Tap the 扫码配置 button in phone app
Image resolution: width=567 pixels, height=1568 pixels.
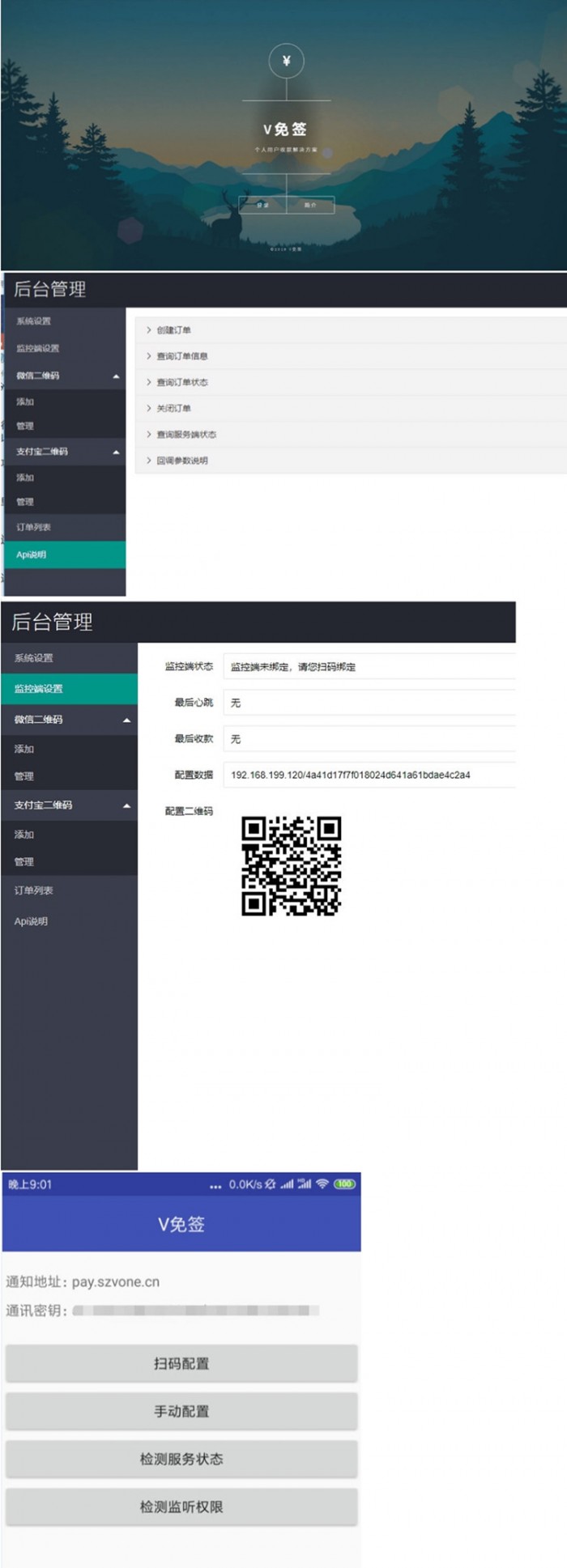click(x=181, y=1364)
